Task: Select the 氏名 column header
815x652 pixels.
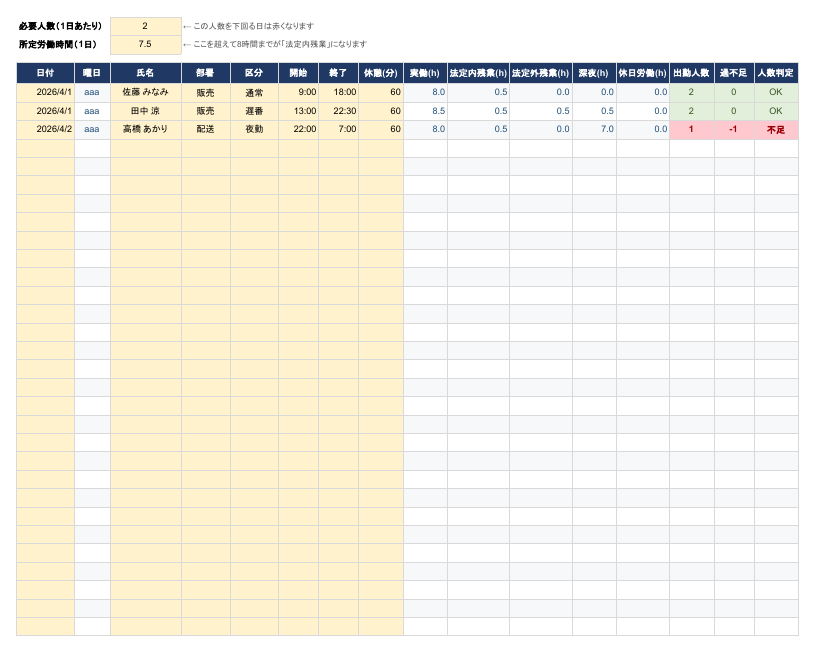Action: 146,73
